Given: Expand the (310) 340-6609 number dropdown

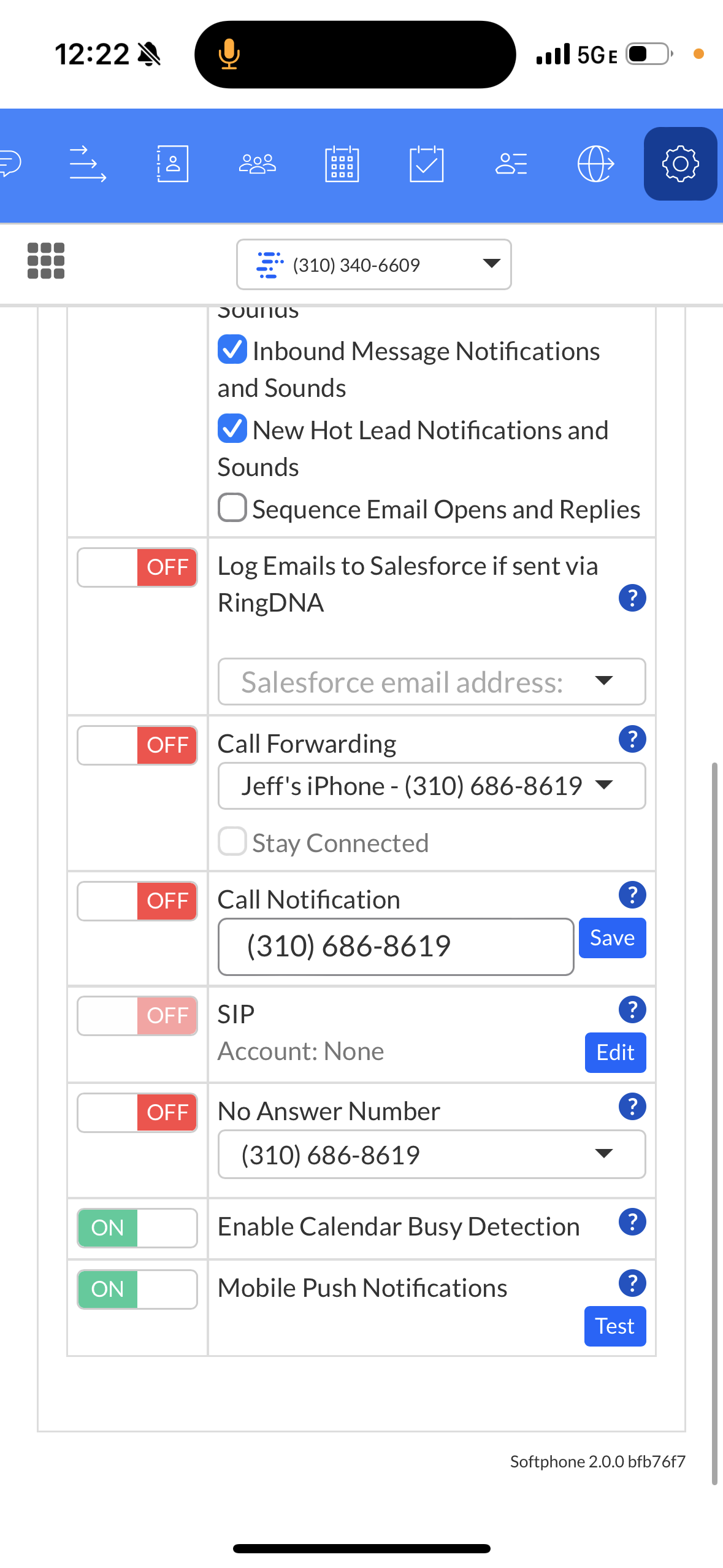Looking at the screenshot, I should click(x=373, y=264).
